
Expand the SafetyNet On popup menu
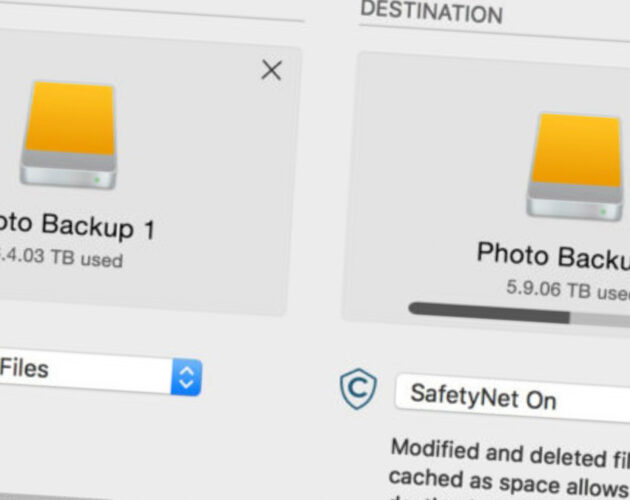coord(512,399)
